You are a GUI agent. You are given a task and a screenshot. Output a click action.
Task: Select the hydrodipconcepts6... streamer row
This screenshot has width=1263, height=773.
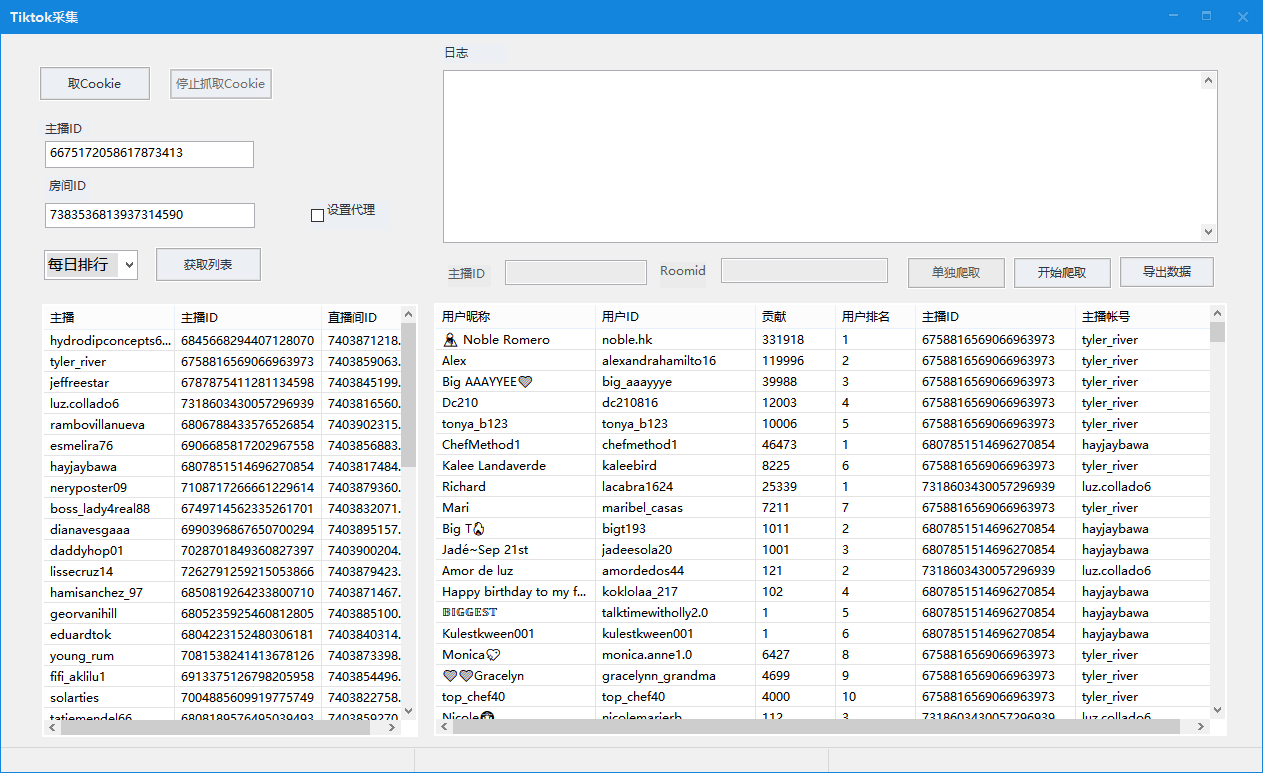tap(222, 340)
